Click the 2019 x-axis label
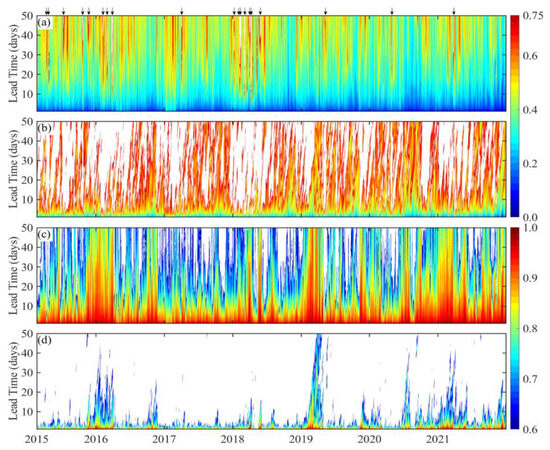This screenshot has width=550, height=450. tap(301, 439)
